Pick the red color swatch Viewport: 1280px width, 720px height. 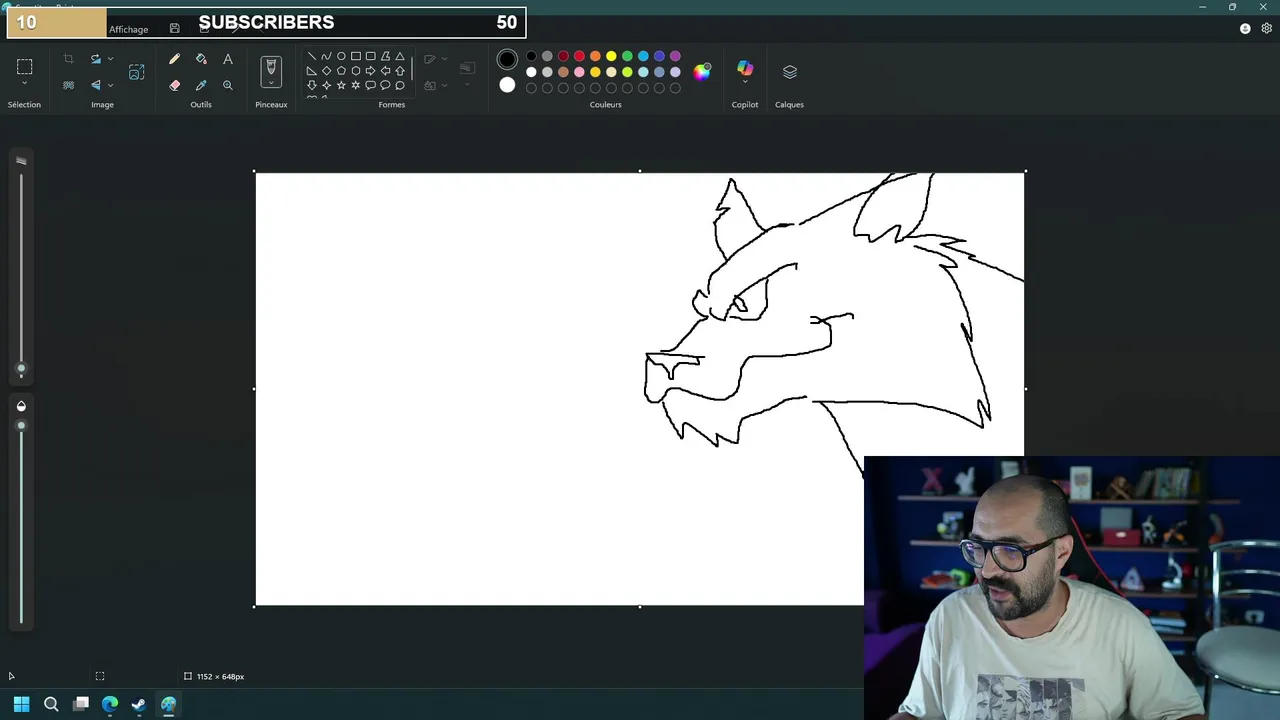(x=579, y=56)
